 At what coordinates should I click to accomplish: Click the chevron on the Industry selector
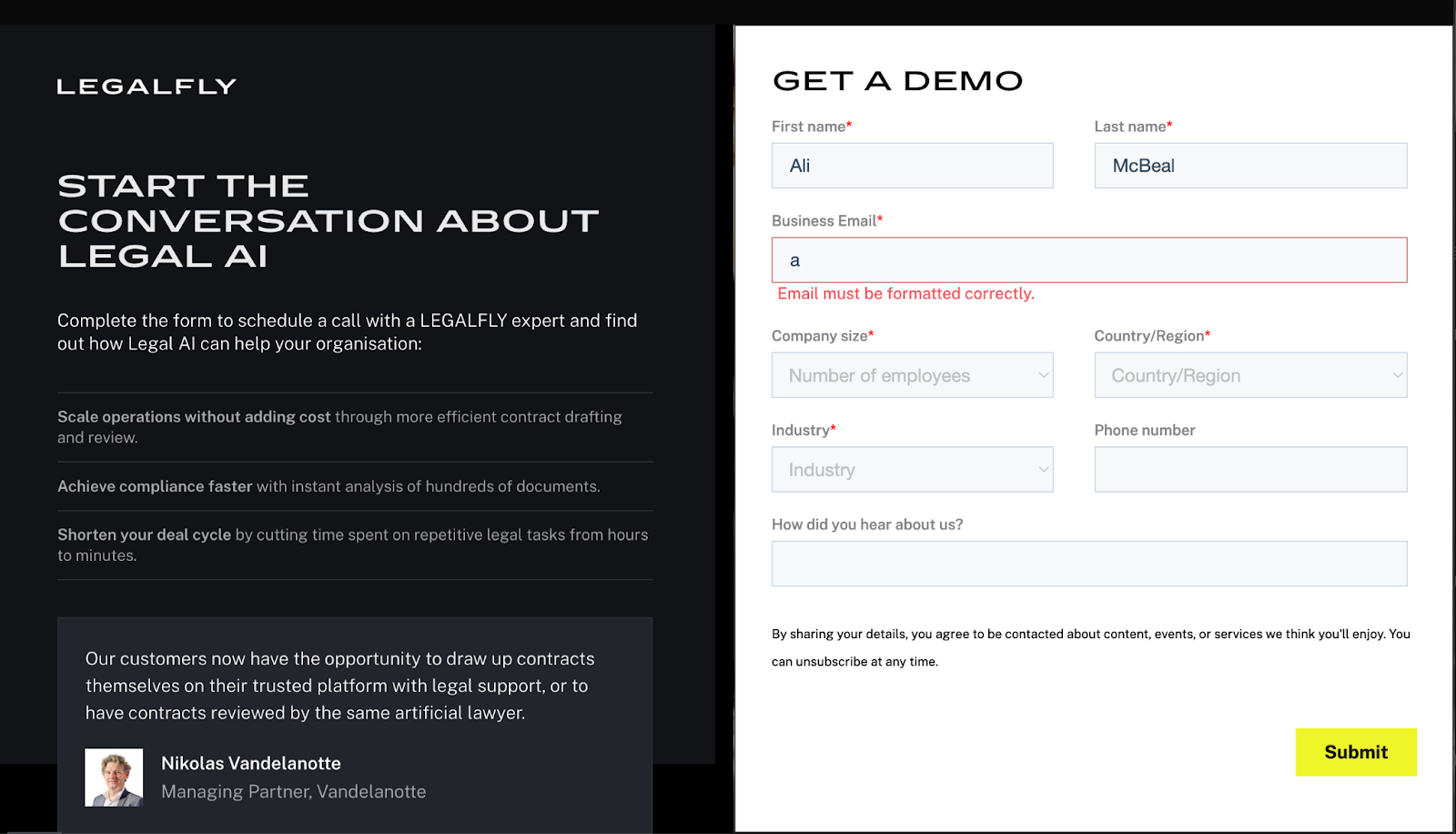point(1041,469)
